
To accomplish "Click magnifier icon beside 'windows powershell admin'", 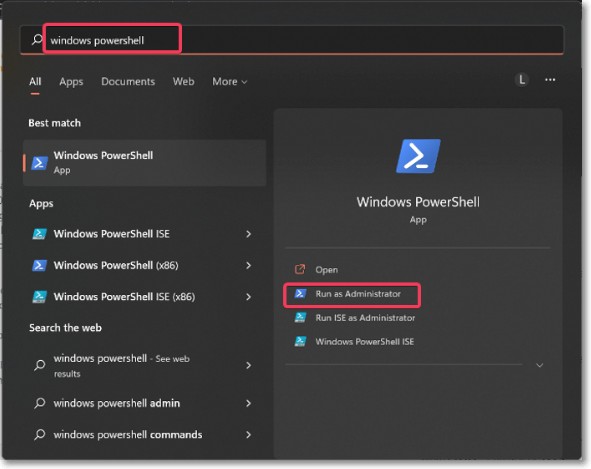I will 40,403.
